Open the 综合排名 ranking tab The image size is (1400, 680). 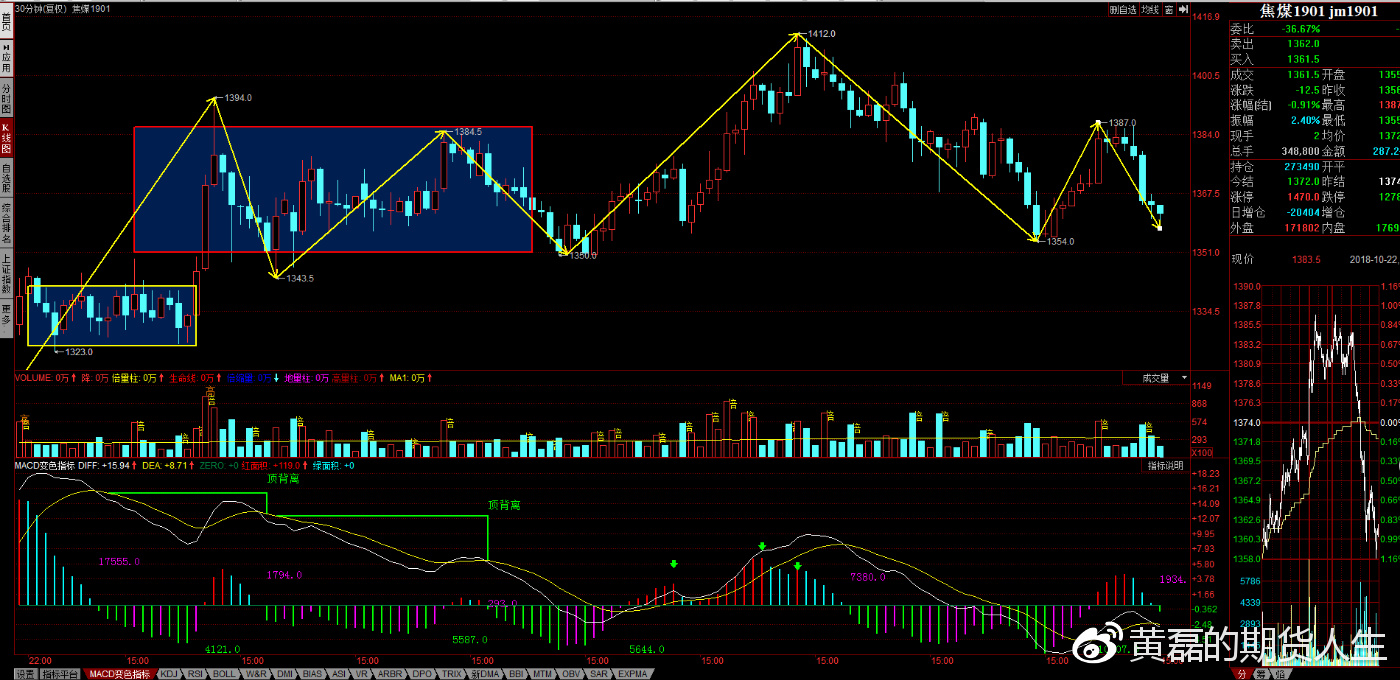tap(6, 225)
